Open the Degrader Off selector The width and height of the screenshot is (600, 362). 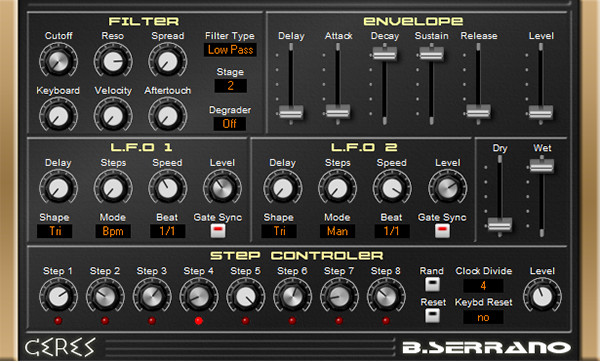click(x=230, y=124)
